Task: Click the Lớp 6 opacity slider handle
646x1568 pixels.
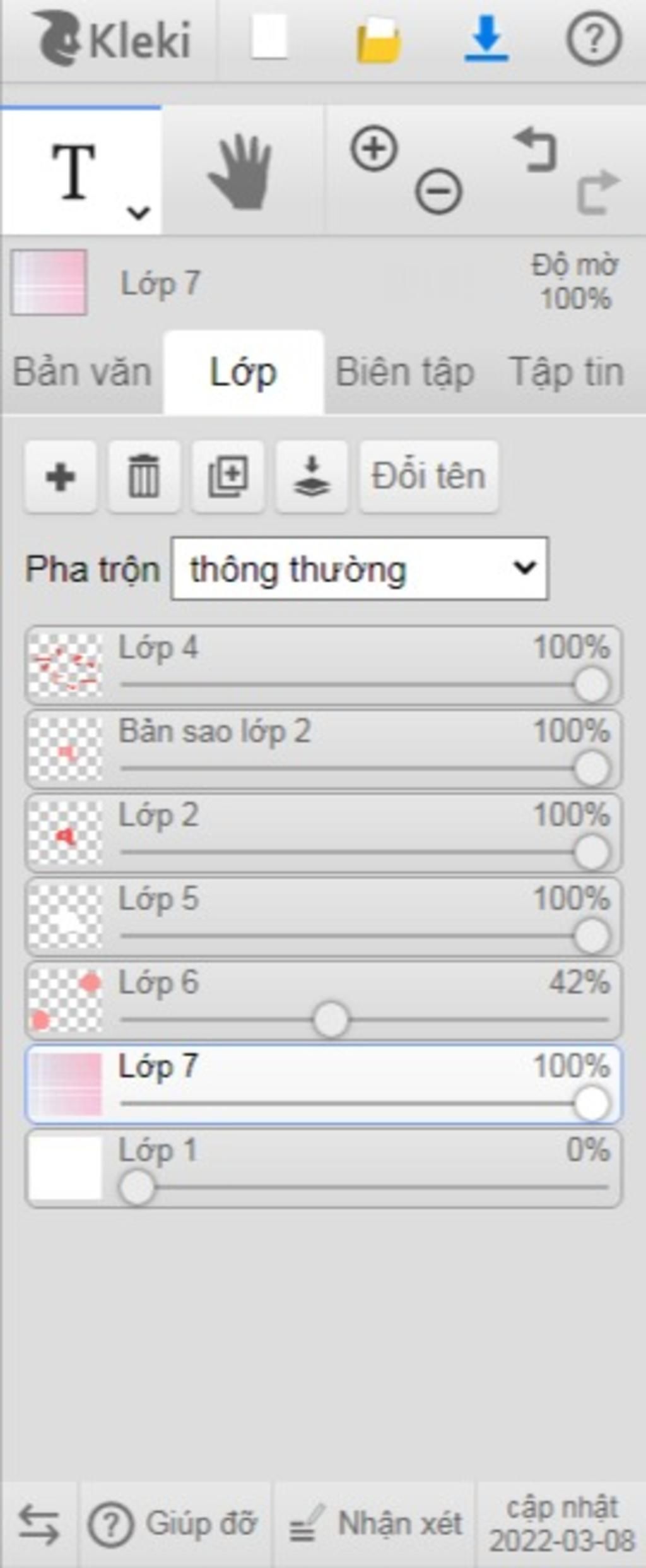Action: point(331,1019)
